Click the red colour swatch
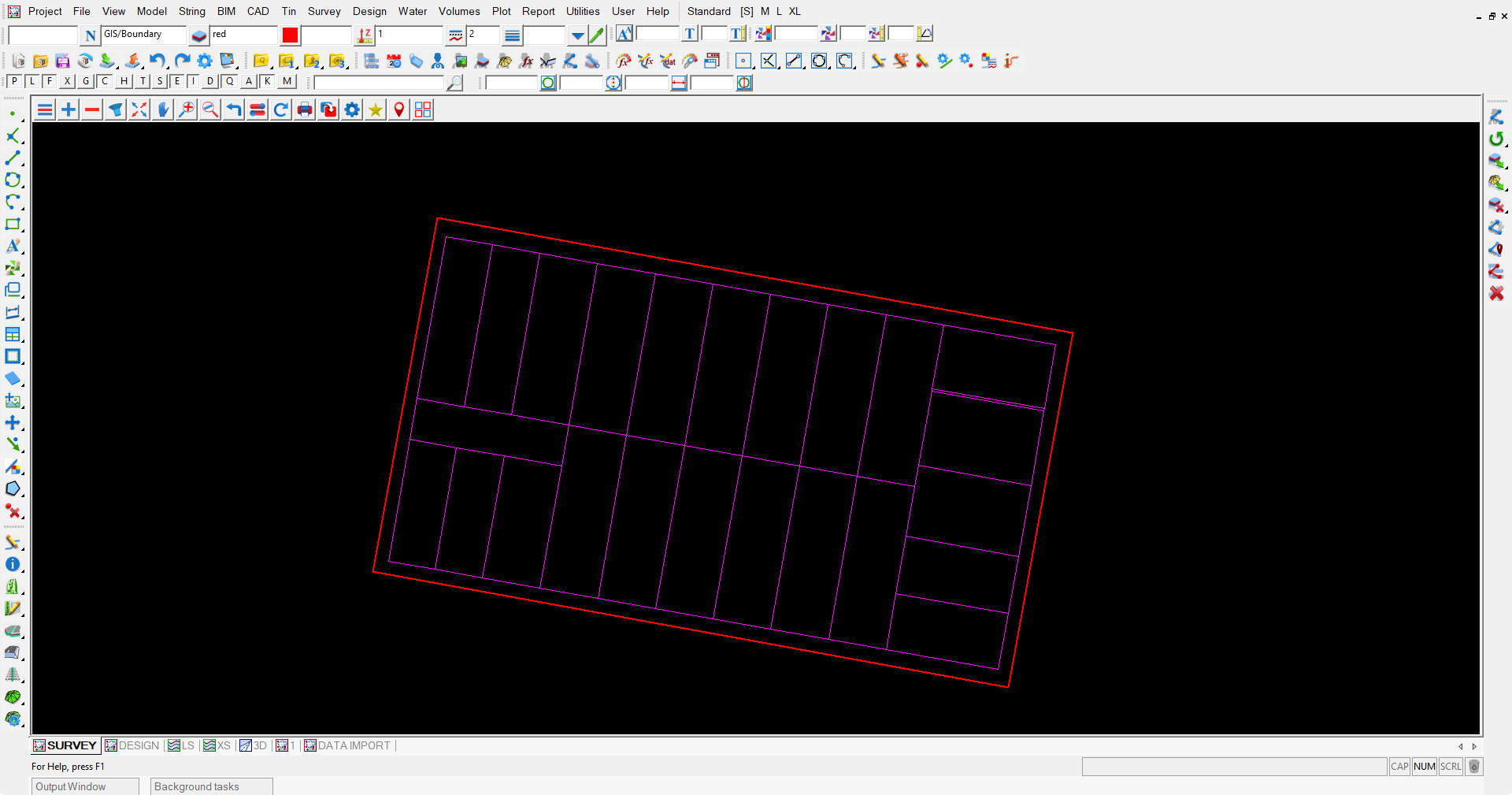The height and width of the screenshot is (795, 1512). pyautogui.click(x=290, y=35)
